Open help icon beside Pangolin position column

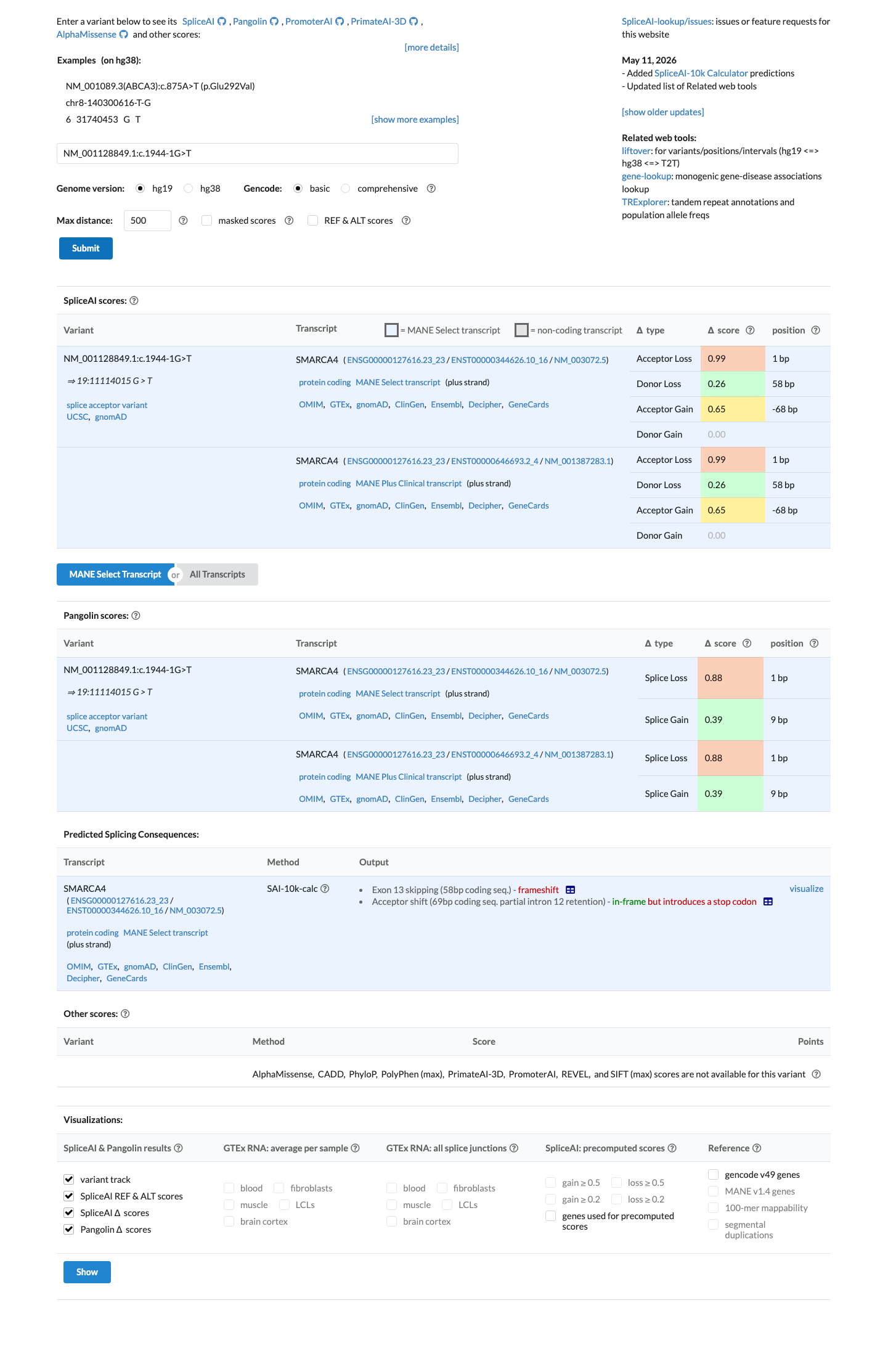point(814,643)
